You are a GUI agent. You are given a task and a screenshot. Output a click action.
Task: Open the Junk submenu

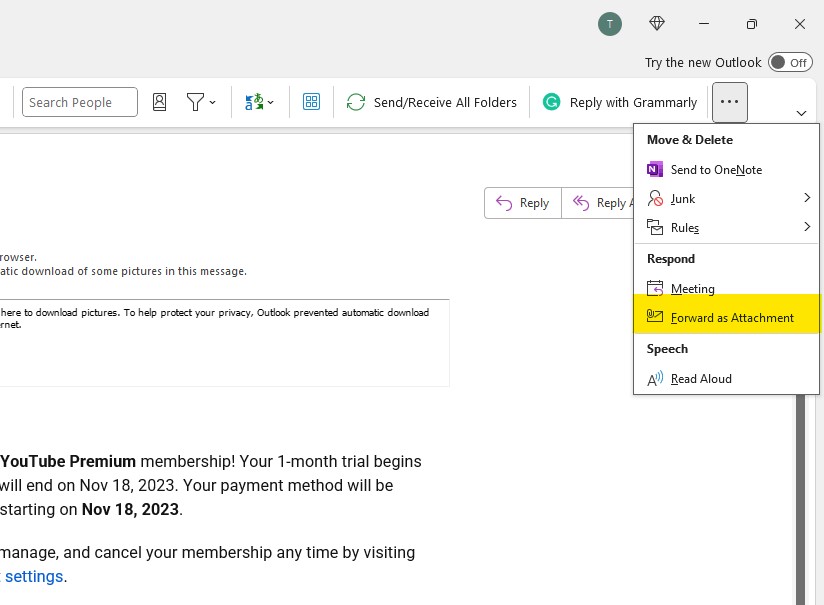coord(726,199)
